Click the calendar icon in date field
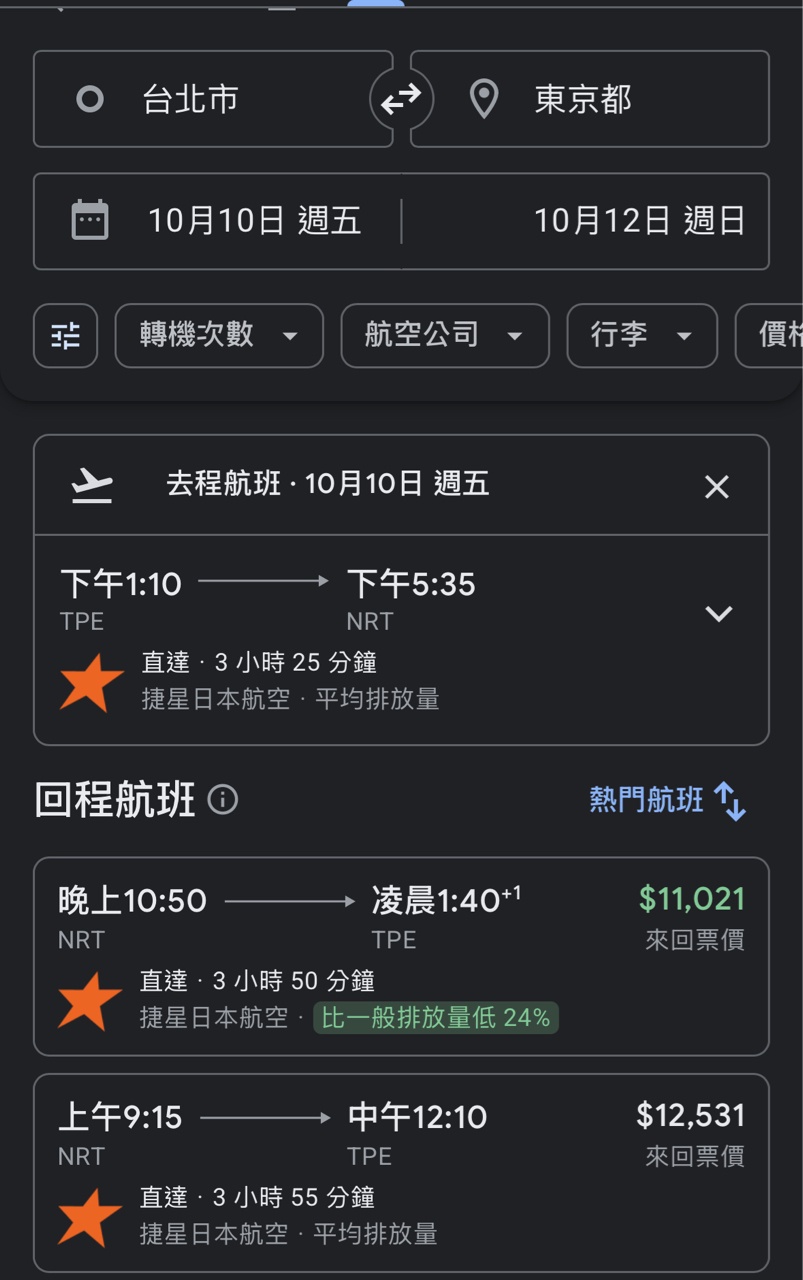This screenshot has height=1280, width=803. tap(90, 220)
